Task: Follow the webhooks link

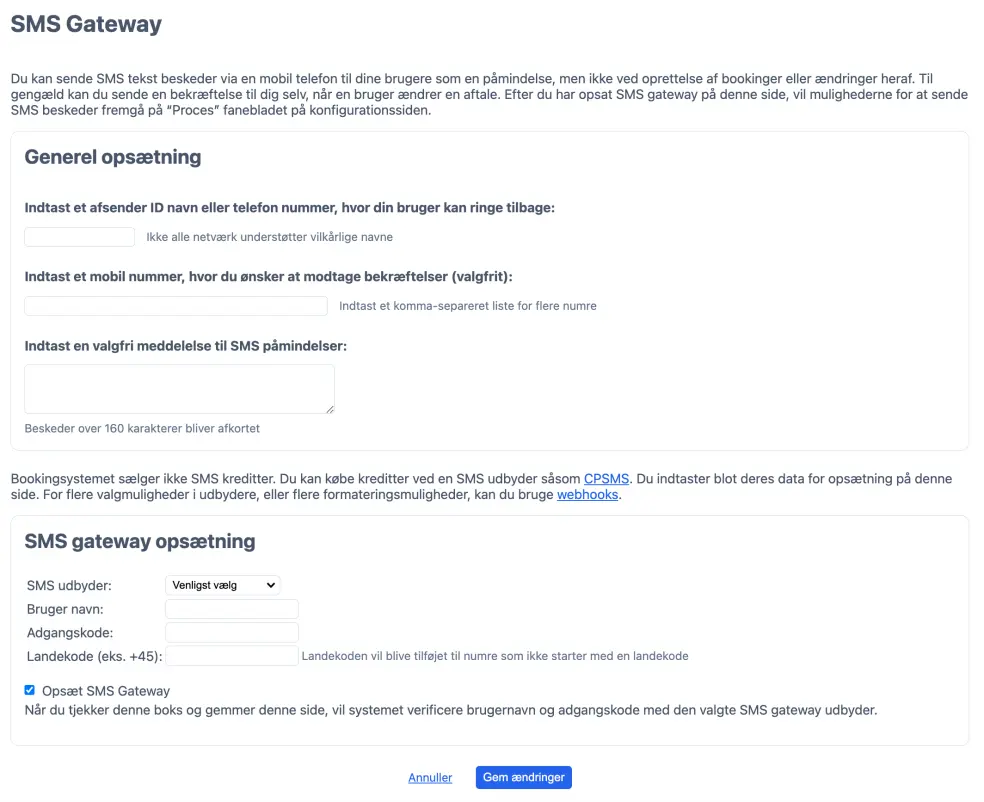Action: (x=588, y=494)
